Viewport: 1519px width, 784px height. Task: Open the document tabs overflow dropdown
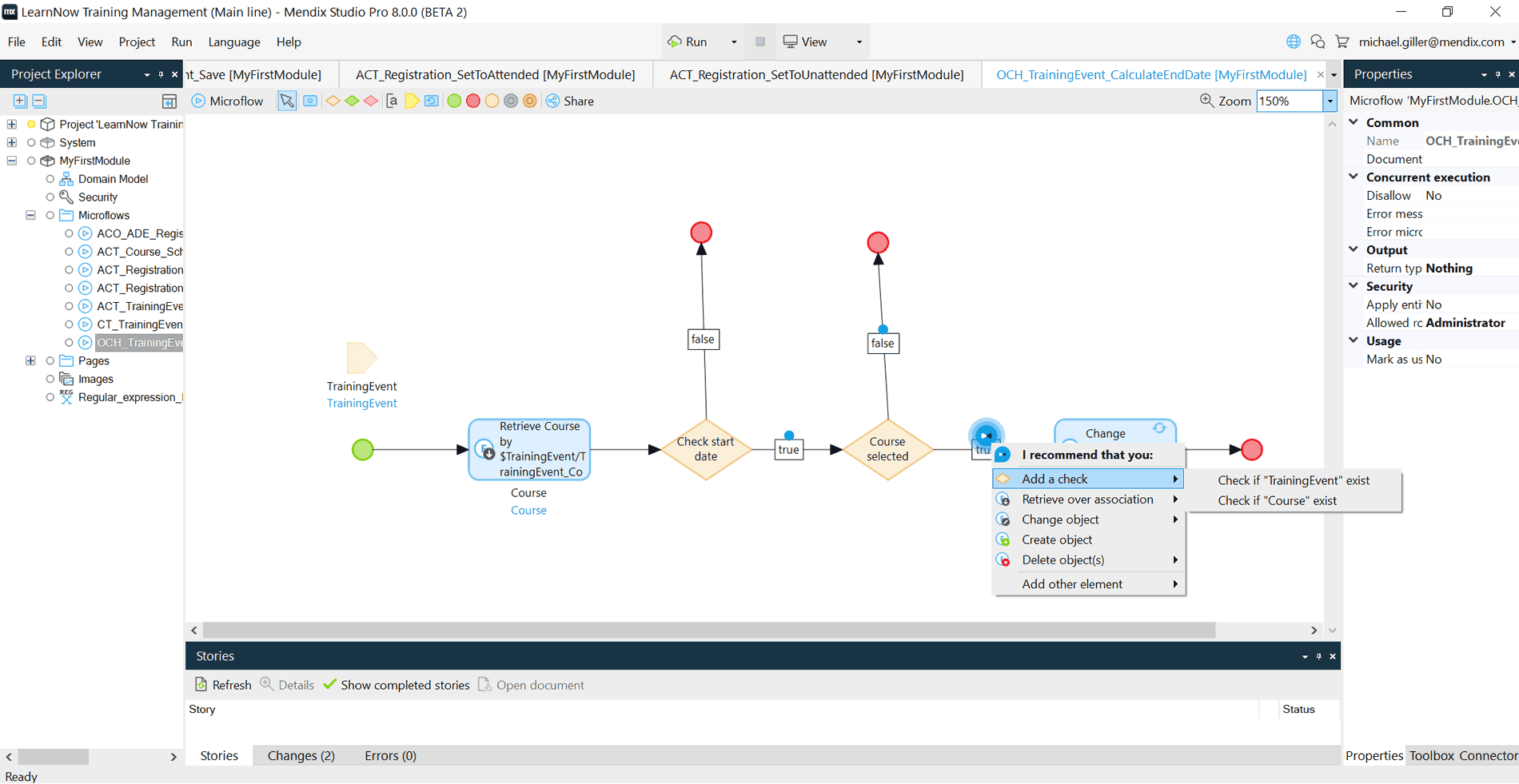coord(1334,74)
